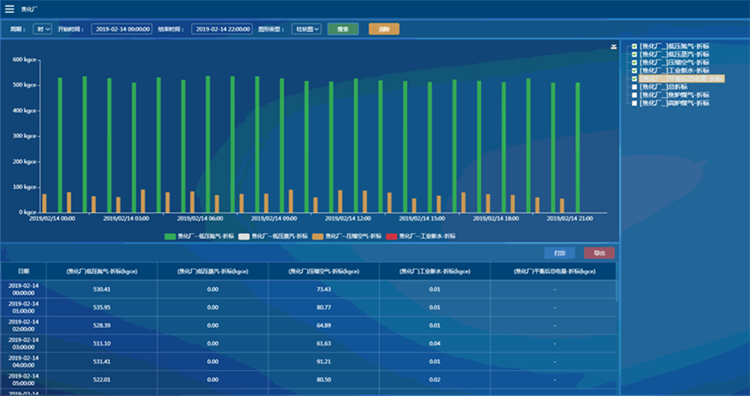Open the 周期 period dropdown
Screen dimensions: 750x396
(42, 29)
